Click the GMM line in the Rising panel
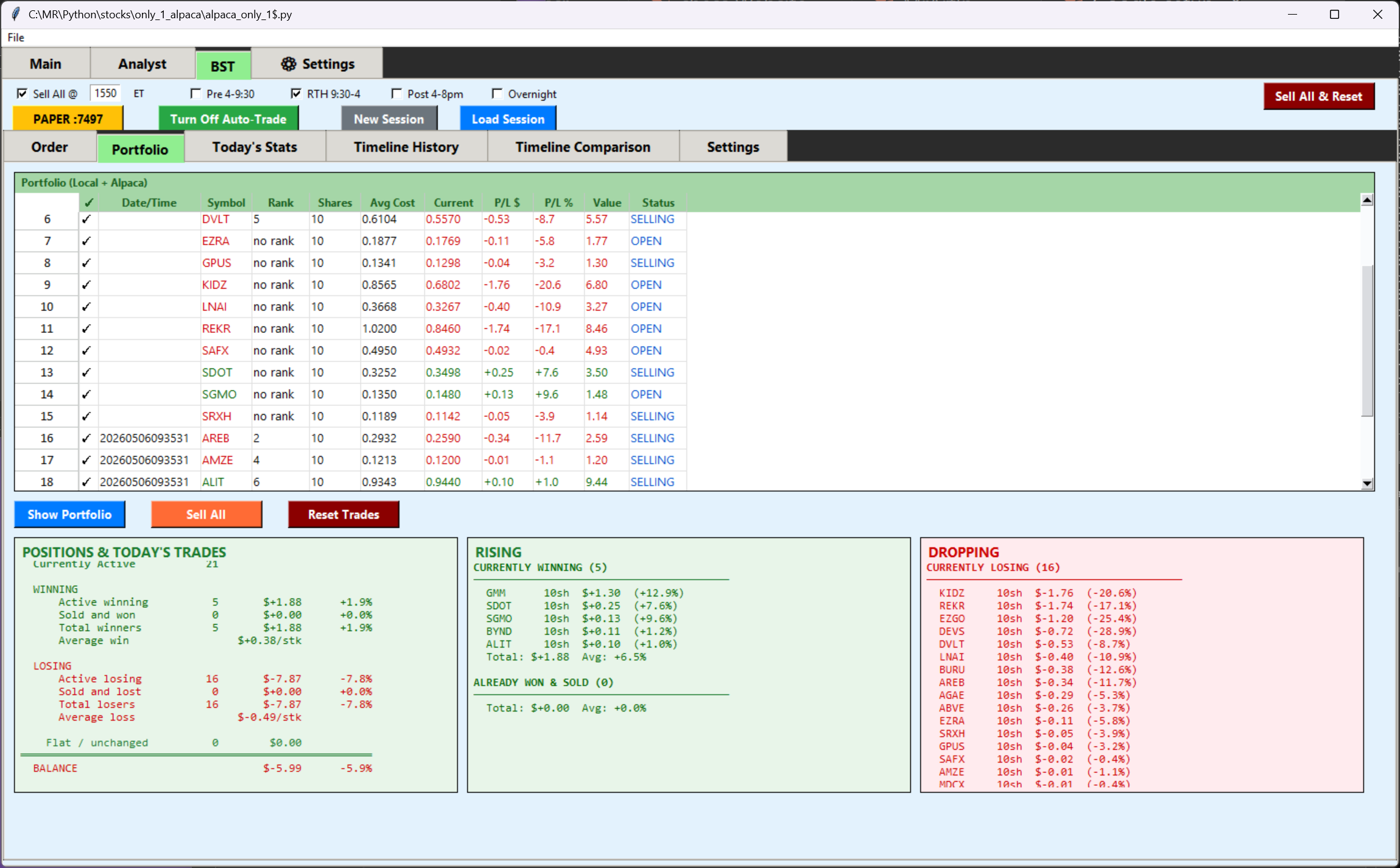This screenshot has width=1400, height=868. pos(585,593)
